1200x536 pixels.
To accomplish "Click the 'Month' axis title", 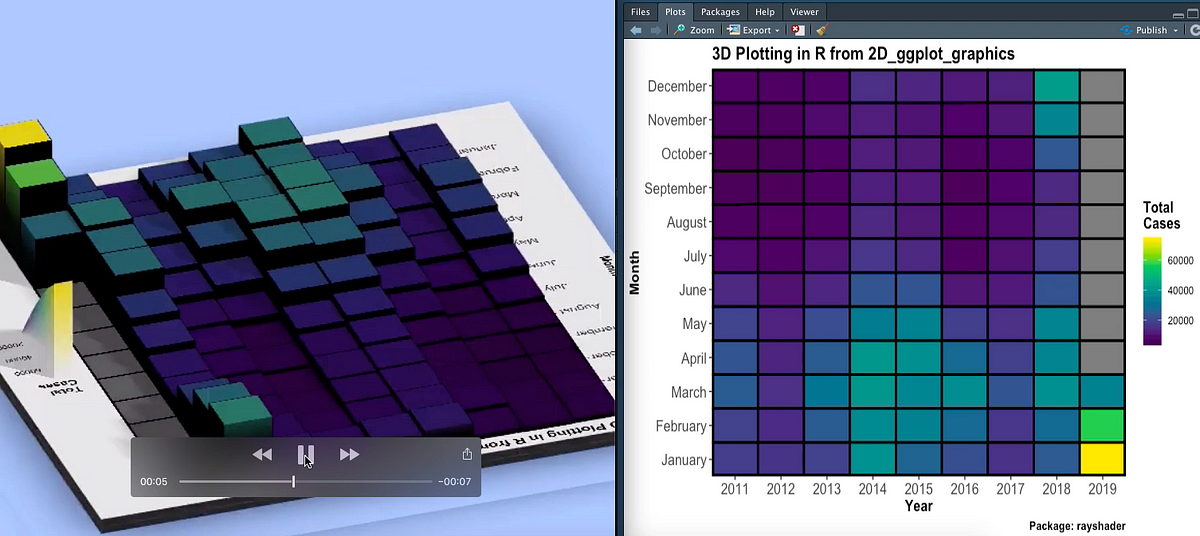I will click(634, 273).
